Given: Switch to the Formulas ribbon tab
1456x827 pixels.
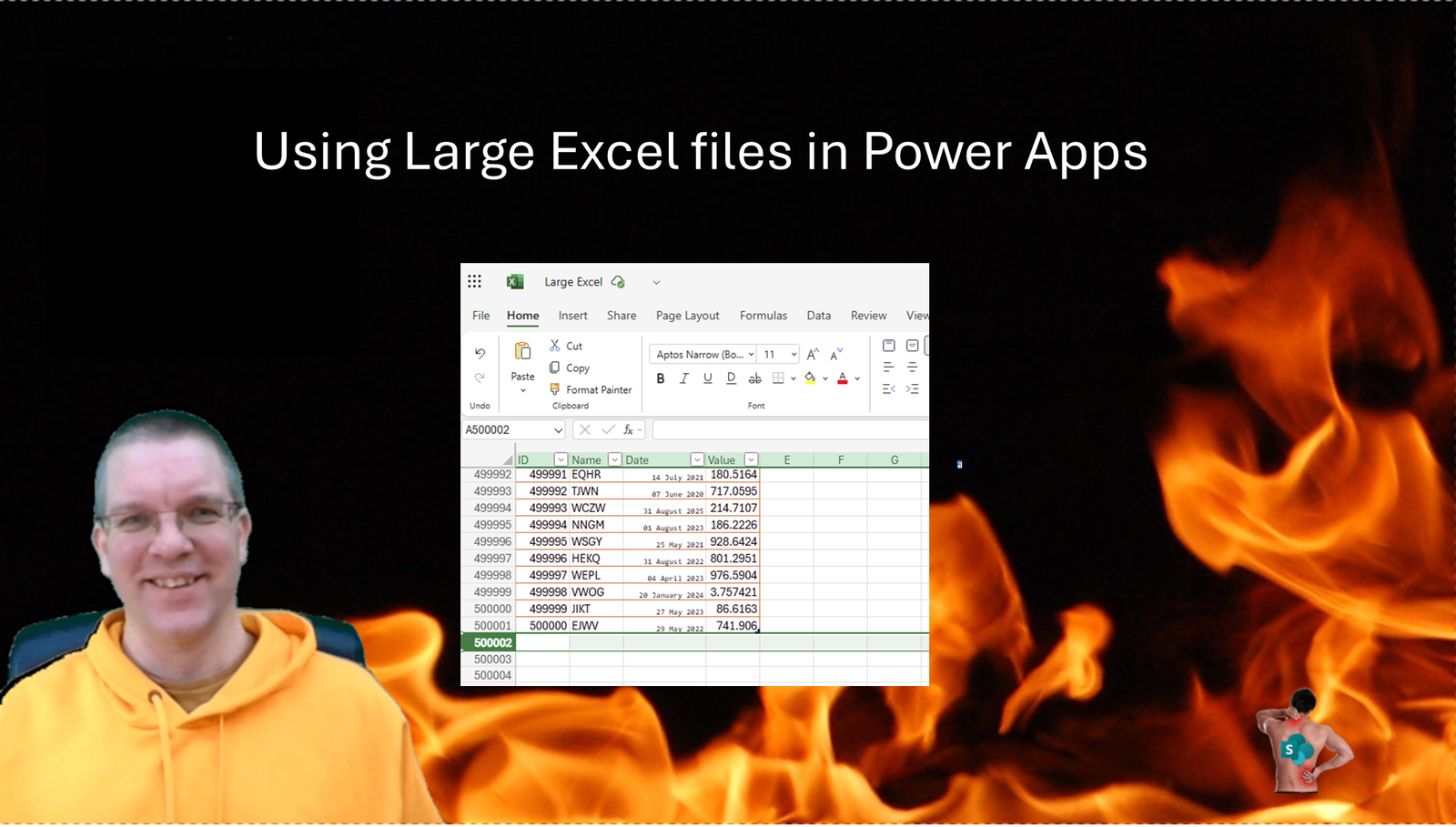Looking at the screenshot, I should pos(763,316).
